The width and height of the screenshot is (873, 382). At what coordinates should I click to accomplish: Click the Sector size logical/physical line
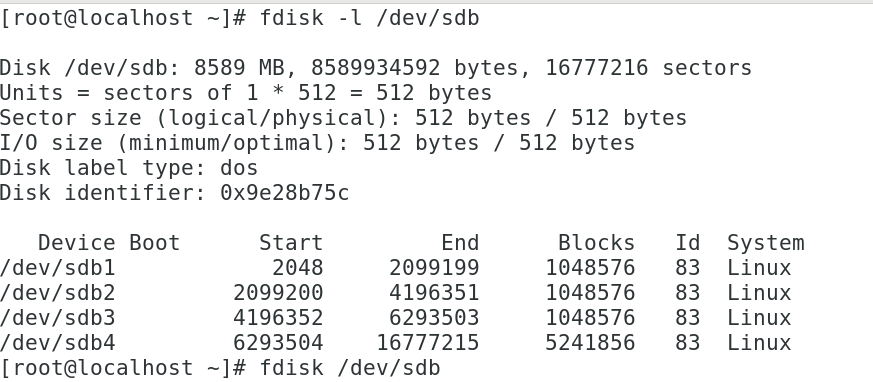tap(344, 118)
